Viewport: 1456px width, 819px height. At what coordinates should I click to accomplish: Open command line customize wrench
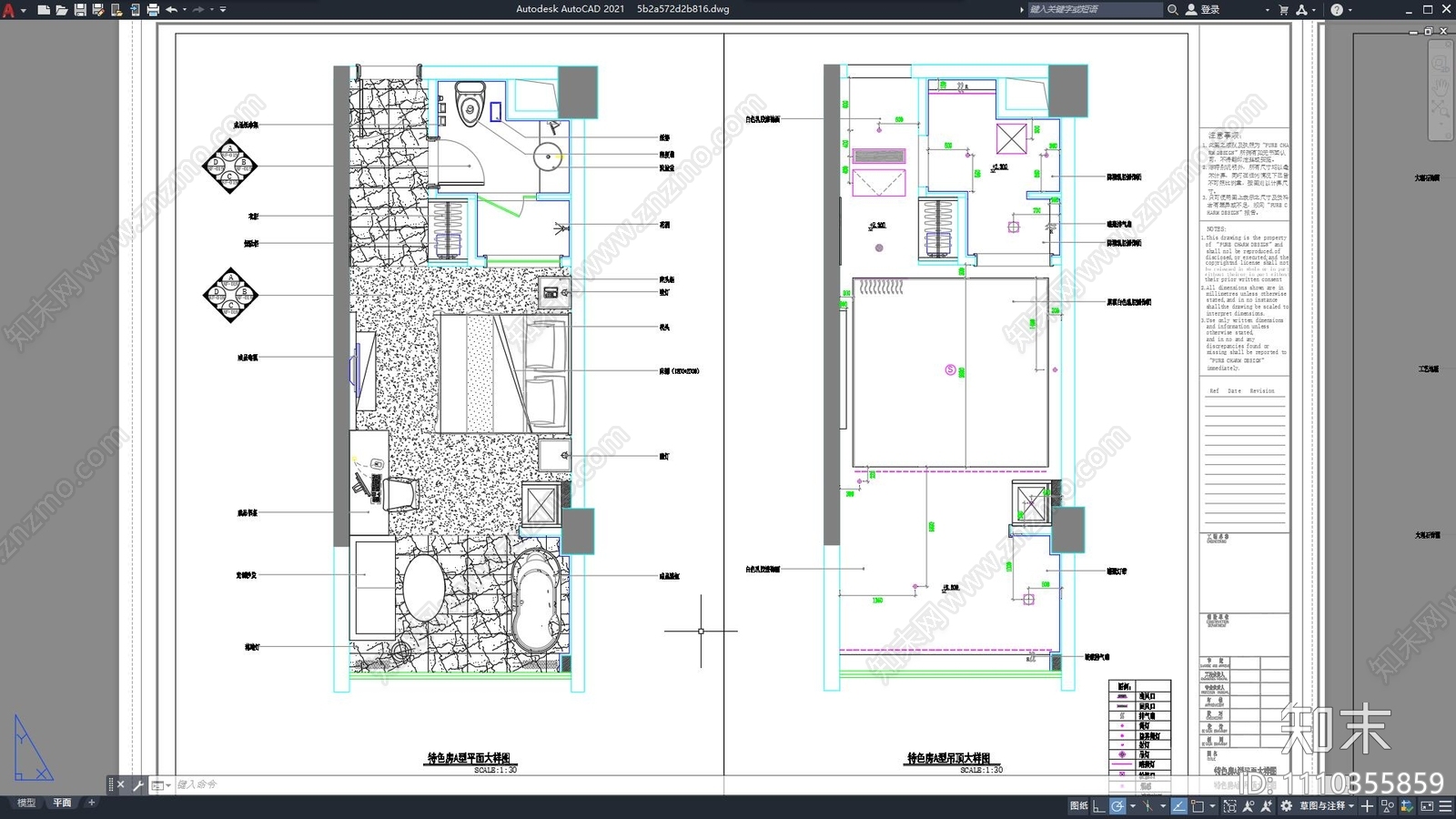138,784
